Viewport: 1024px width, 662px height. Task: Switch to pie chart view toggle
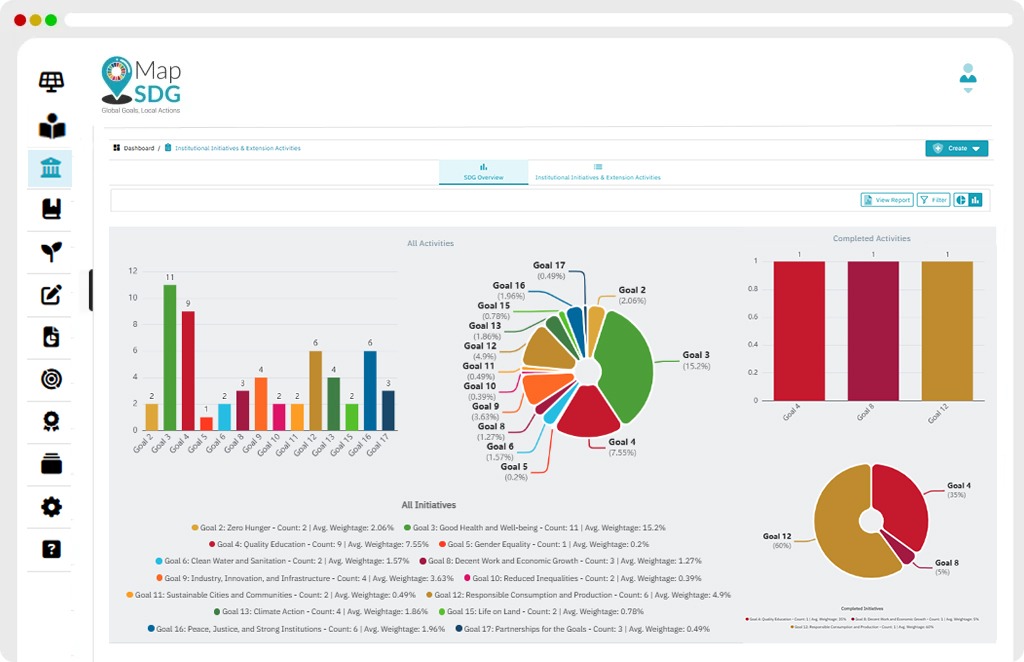[x=961, y=200]
